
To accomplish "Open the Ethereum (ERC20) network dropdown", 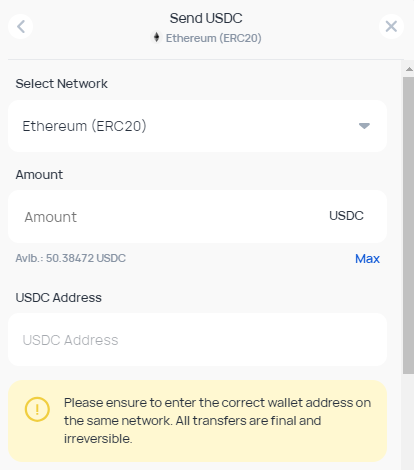I will point(197,126).
